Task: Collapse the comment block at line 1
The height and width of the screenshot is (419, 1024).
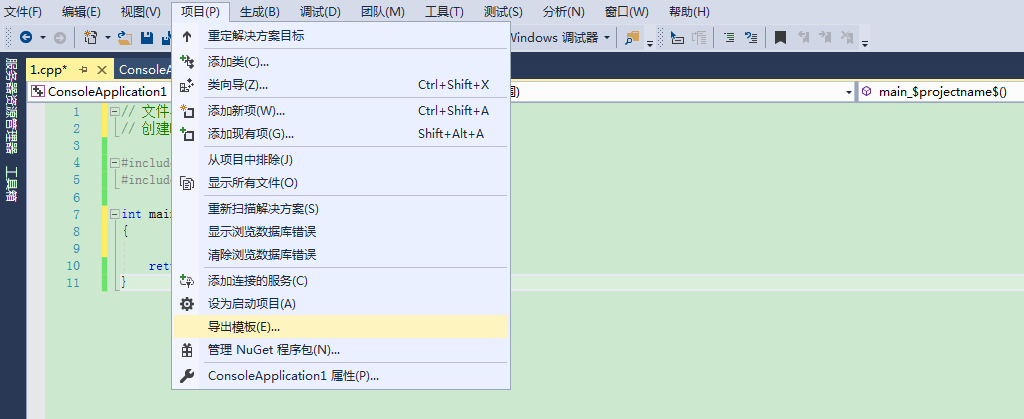Action: 114,112
